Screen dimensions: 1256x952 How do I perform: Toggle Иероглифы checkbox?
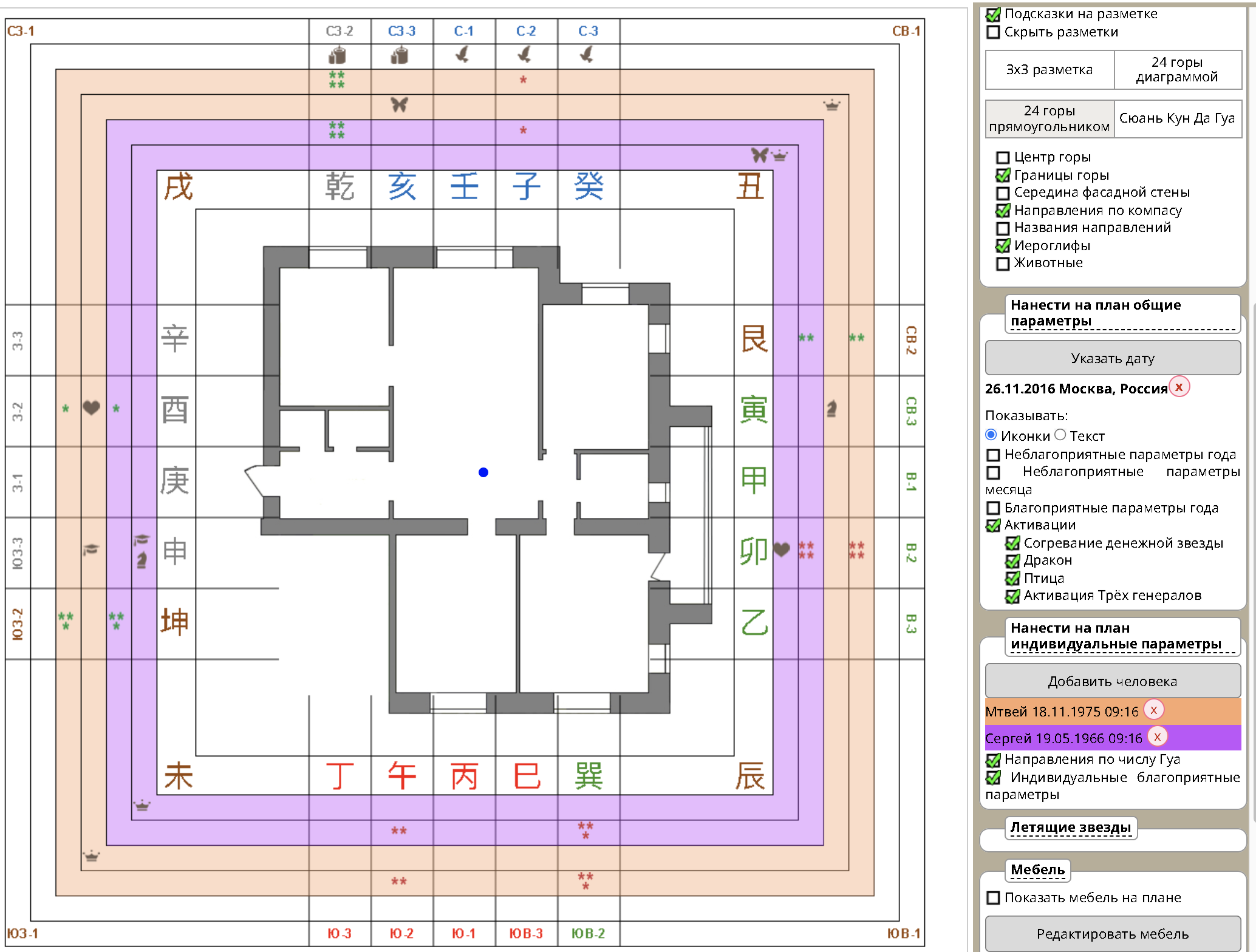1003,246
